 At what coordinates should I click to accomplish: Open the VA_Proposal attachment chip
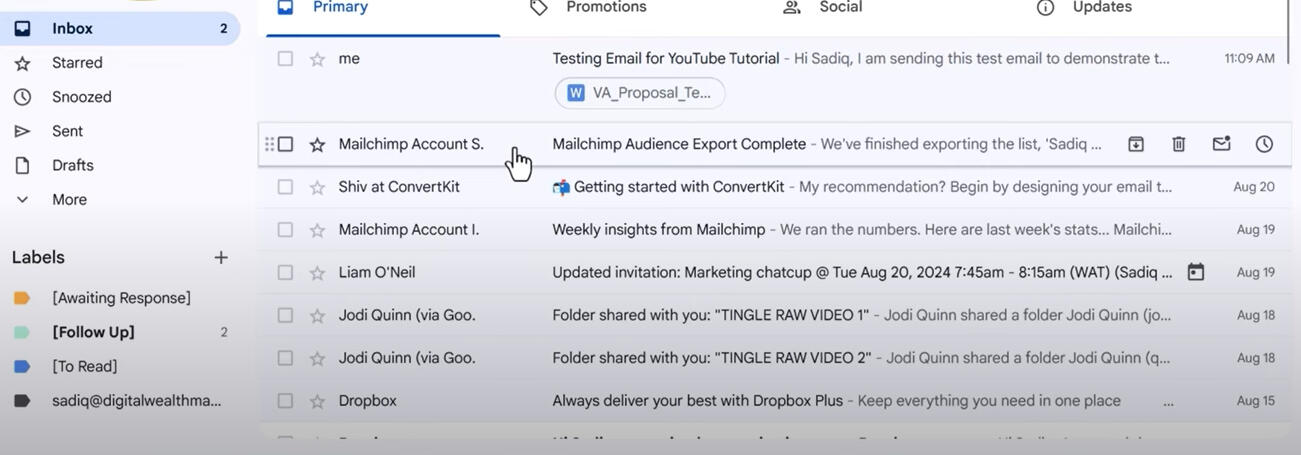640,93
